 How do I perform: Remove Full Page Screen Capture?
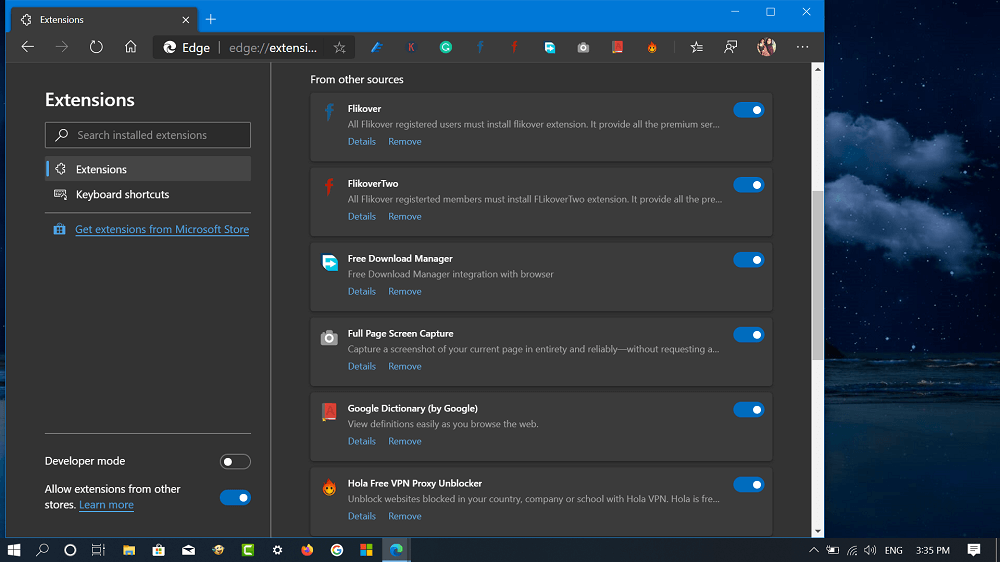405,366
